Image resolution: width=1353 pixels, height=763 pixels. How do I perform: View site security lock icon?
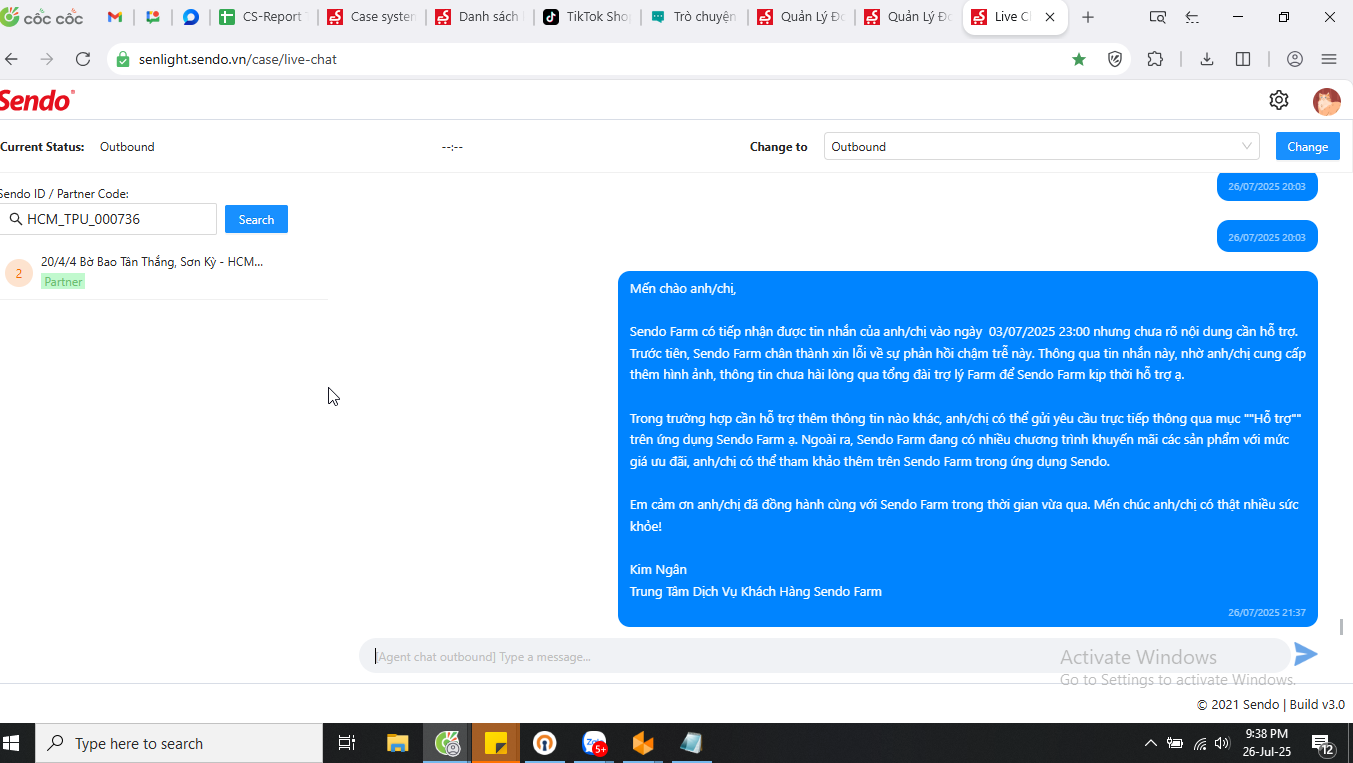[x=123, y=59]
